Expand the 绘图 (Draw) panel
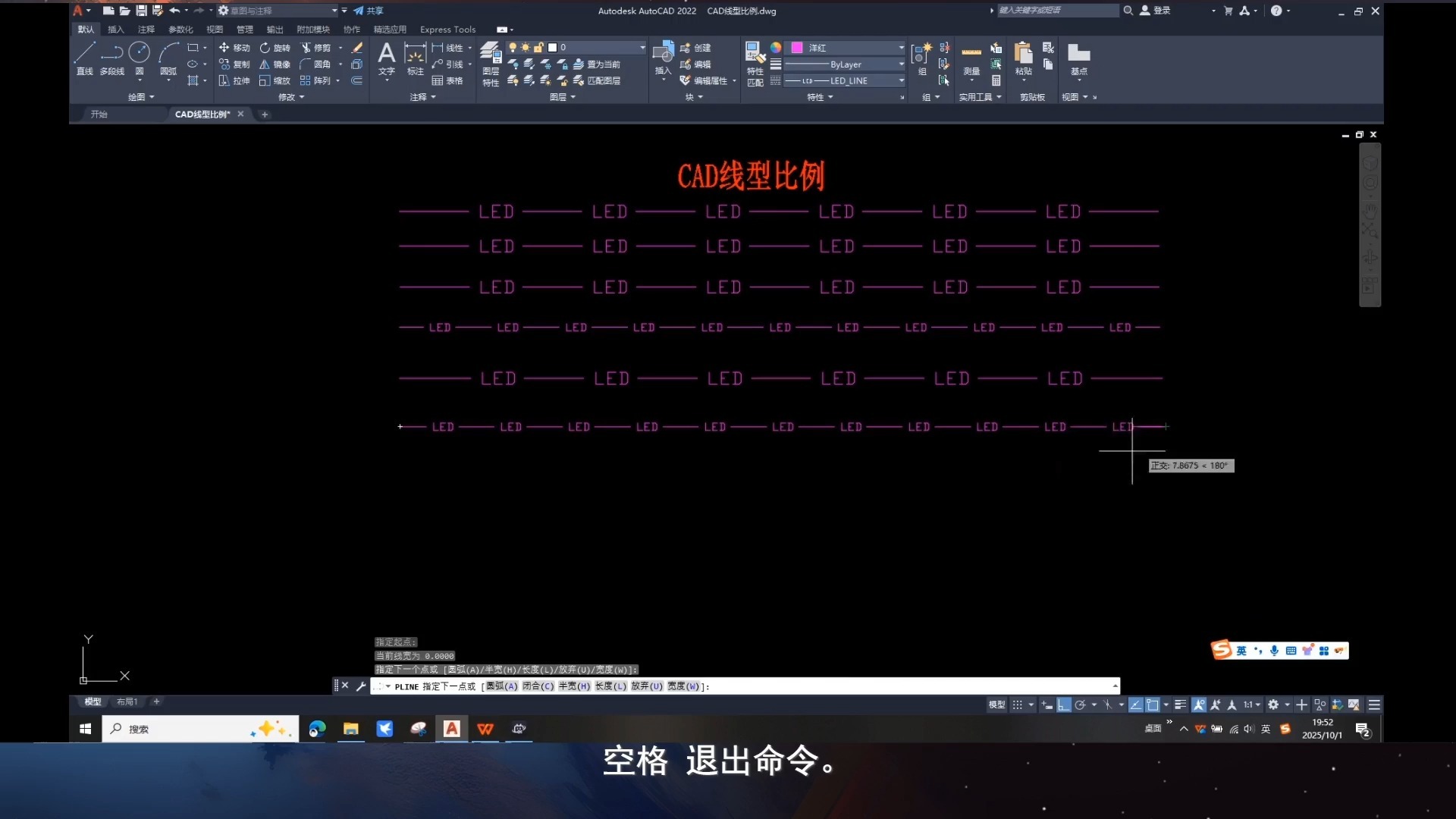The image size is (1456, 819). pyautogui.click(x=141, y=97)
